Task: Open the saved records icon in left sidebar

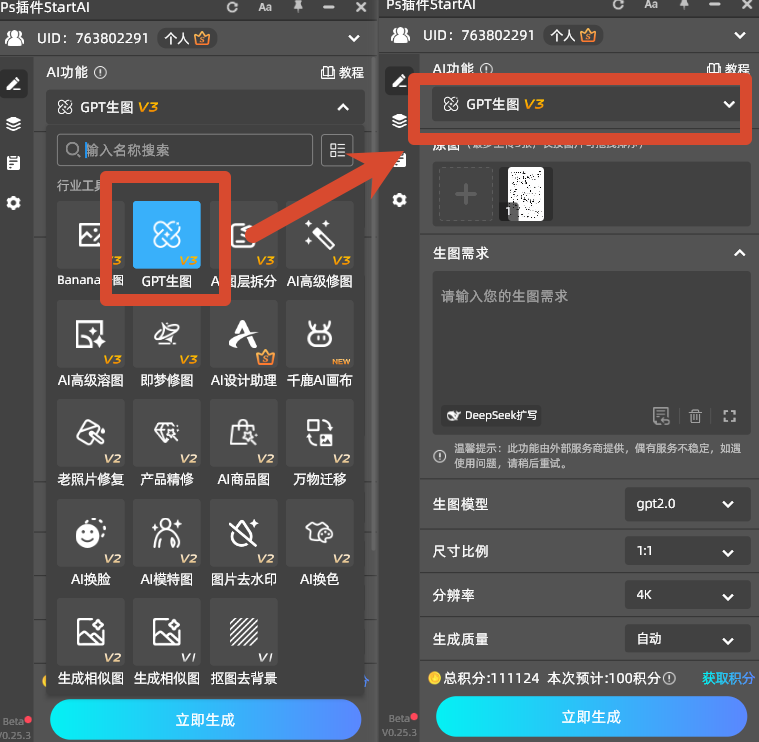Action: point(14,163)
